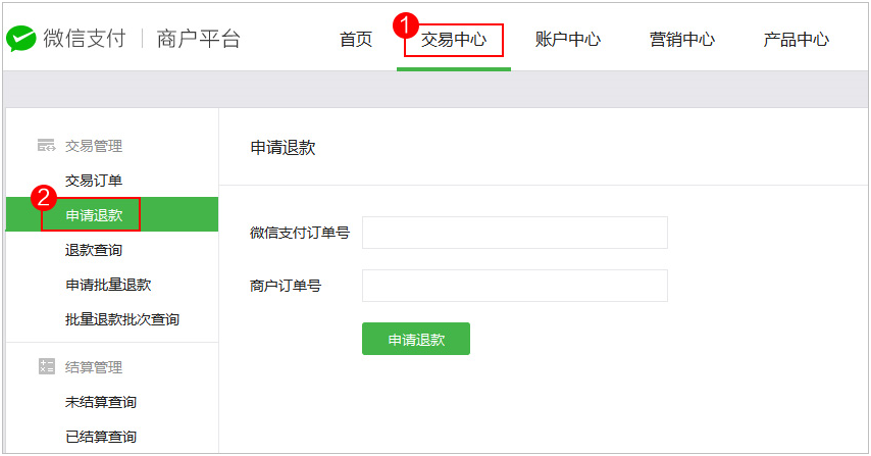Viewport: 871px width, 456px height.
Task: Open 退款查询 in the sidebar
Action: click(94, 250)
